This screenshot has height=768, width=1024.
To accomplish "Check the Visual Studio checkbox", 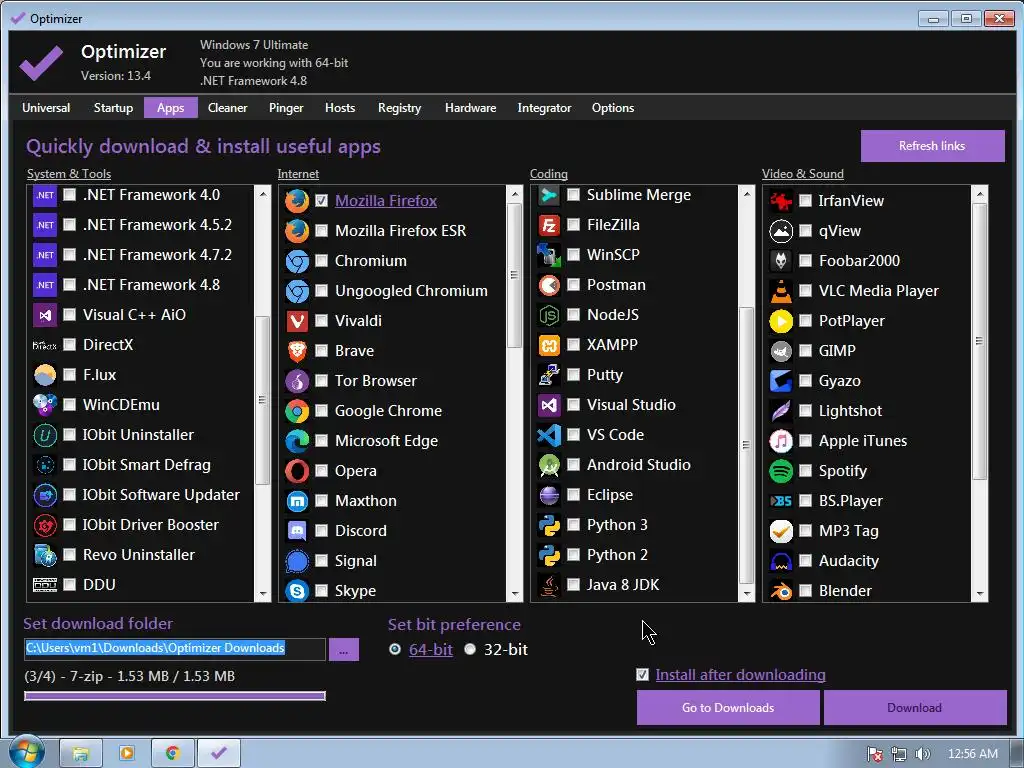I will (x=573, y=406).
